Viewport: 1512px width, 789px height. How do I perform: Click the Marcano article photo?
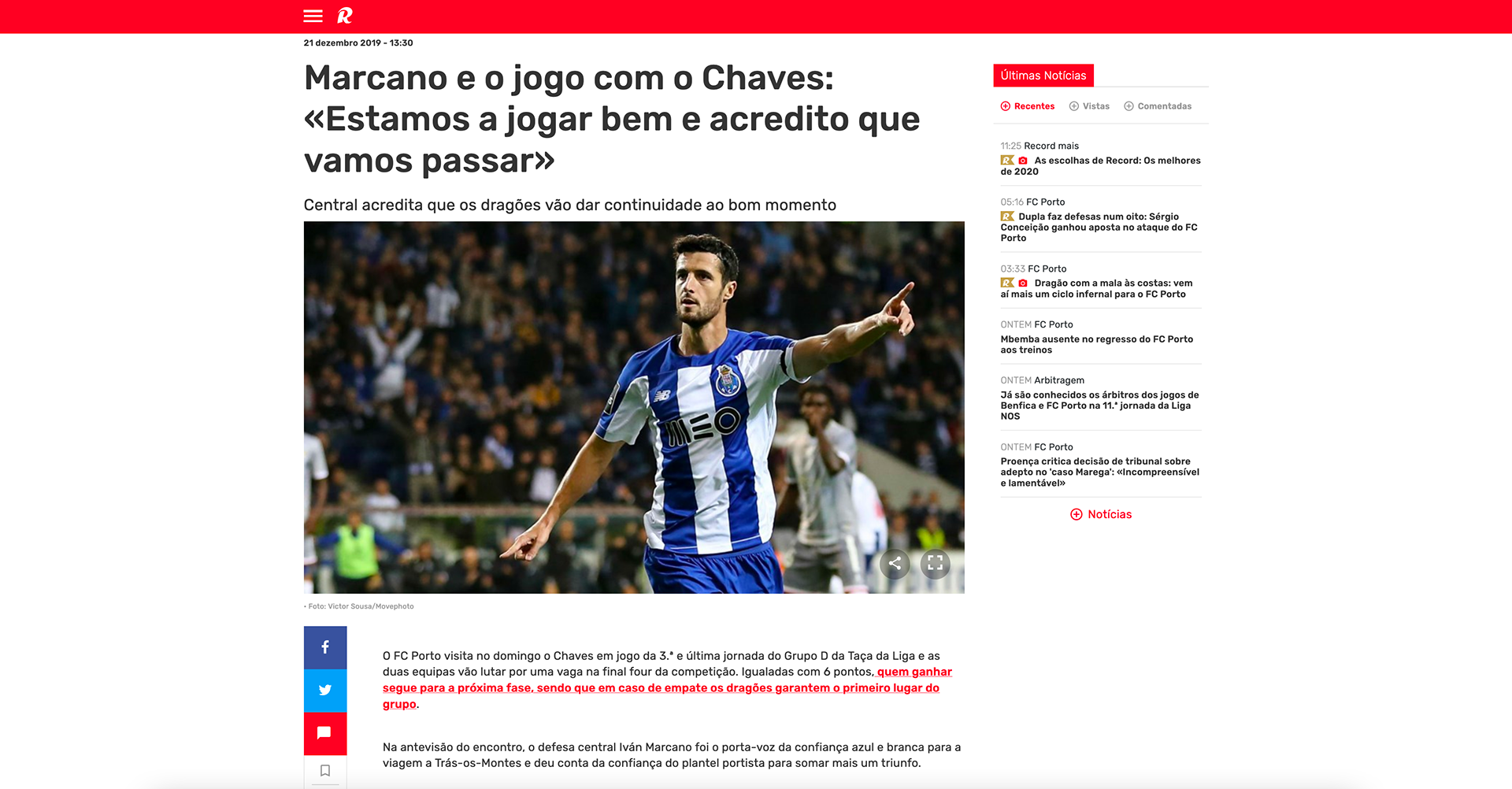(x=634, y=407)
